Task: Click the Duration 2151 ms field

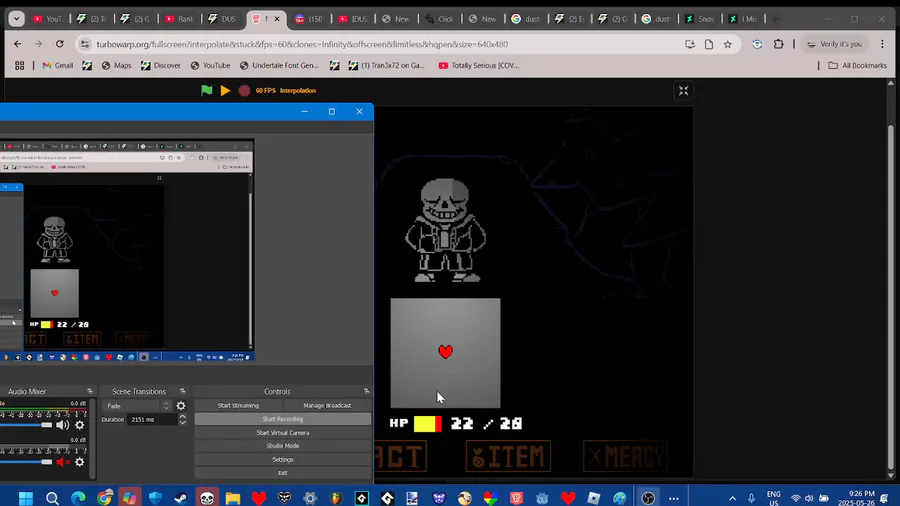Action: [153, 419]
